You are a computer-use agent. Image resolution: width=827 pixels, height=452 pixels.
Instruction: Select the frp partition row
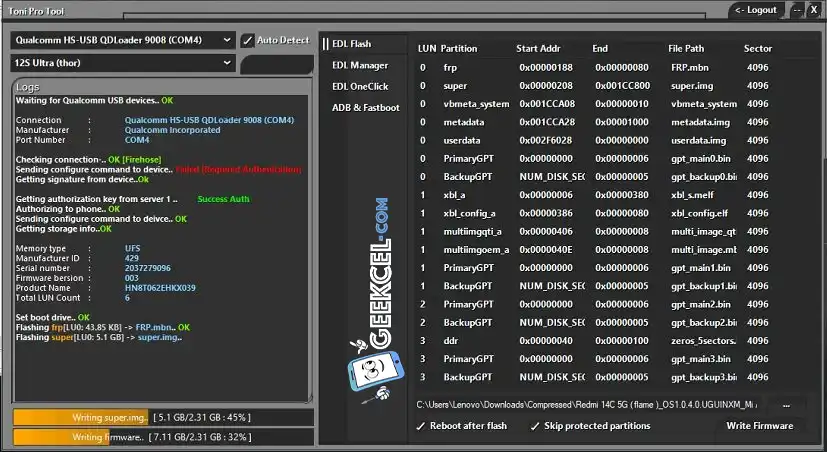593,68
